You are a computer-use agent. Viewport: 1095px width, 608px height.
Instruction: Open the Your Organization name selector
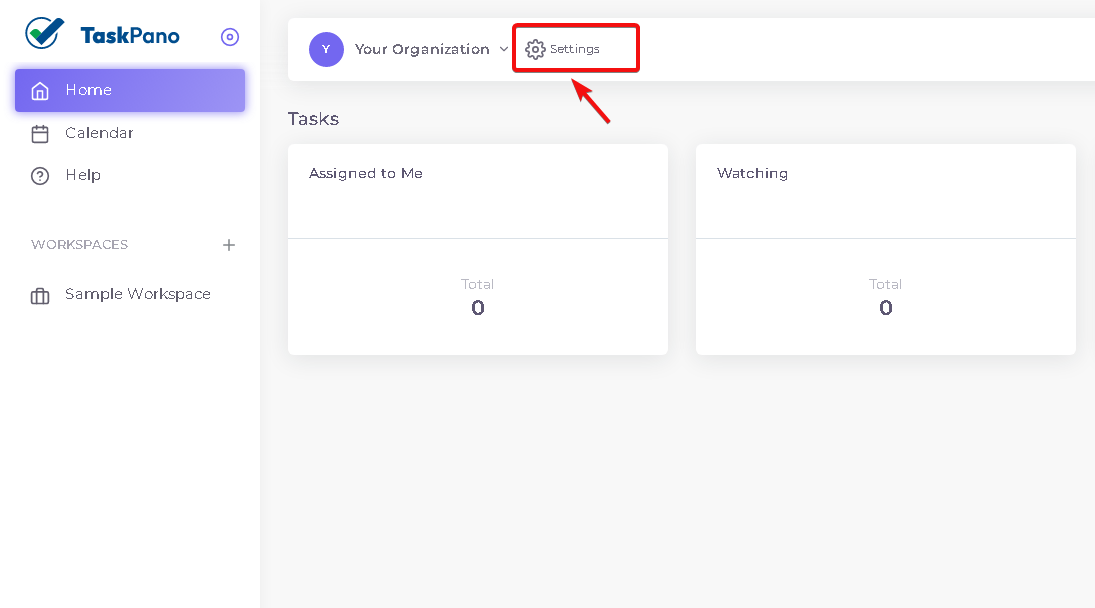click(422, 50)
